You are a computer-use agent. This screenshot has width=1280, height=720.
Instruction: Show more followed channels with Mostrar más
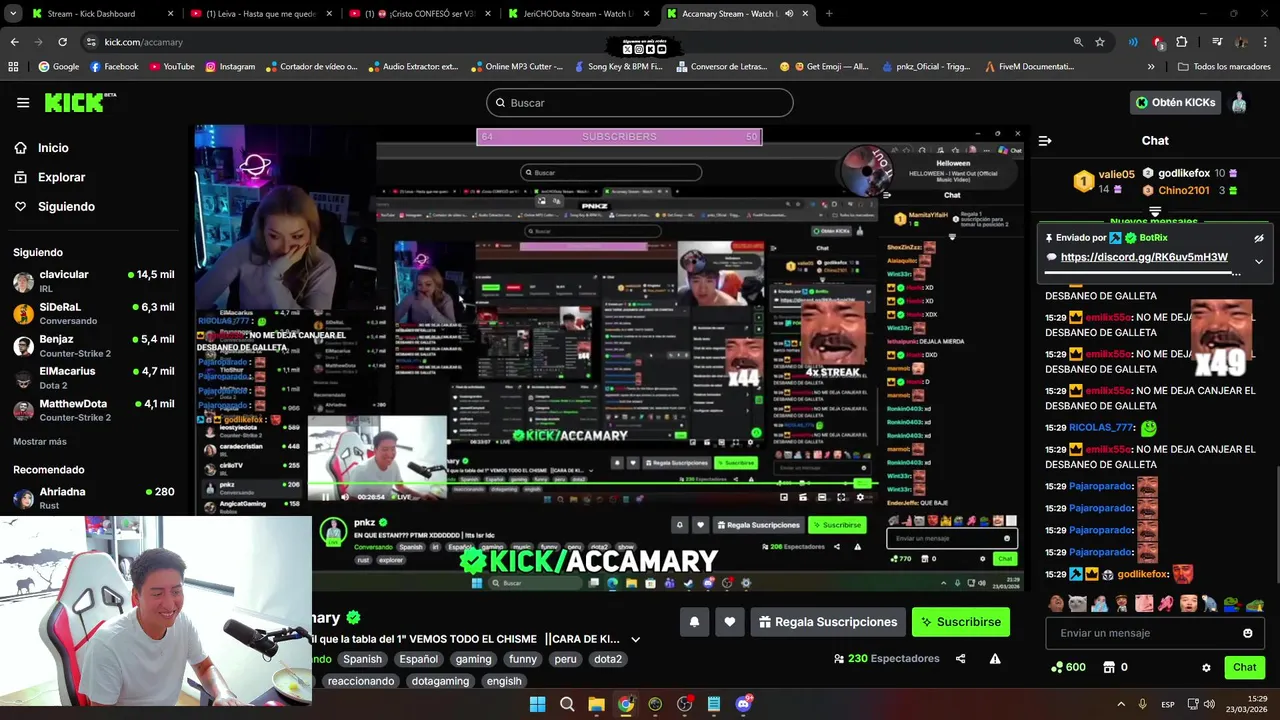pos(40,441)
